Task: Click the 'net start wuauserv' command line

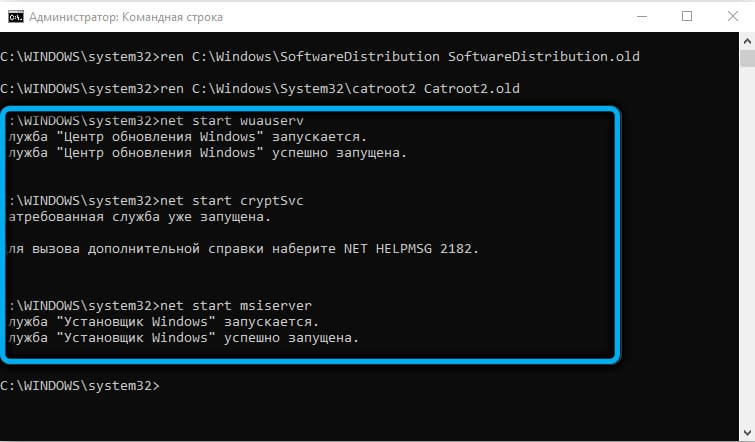Action: coord(156,121)
